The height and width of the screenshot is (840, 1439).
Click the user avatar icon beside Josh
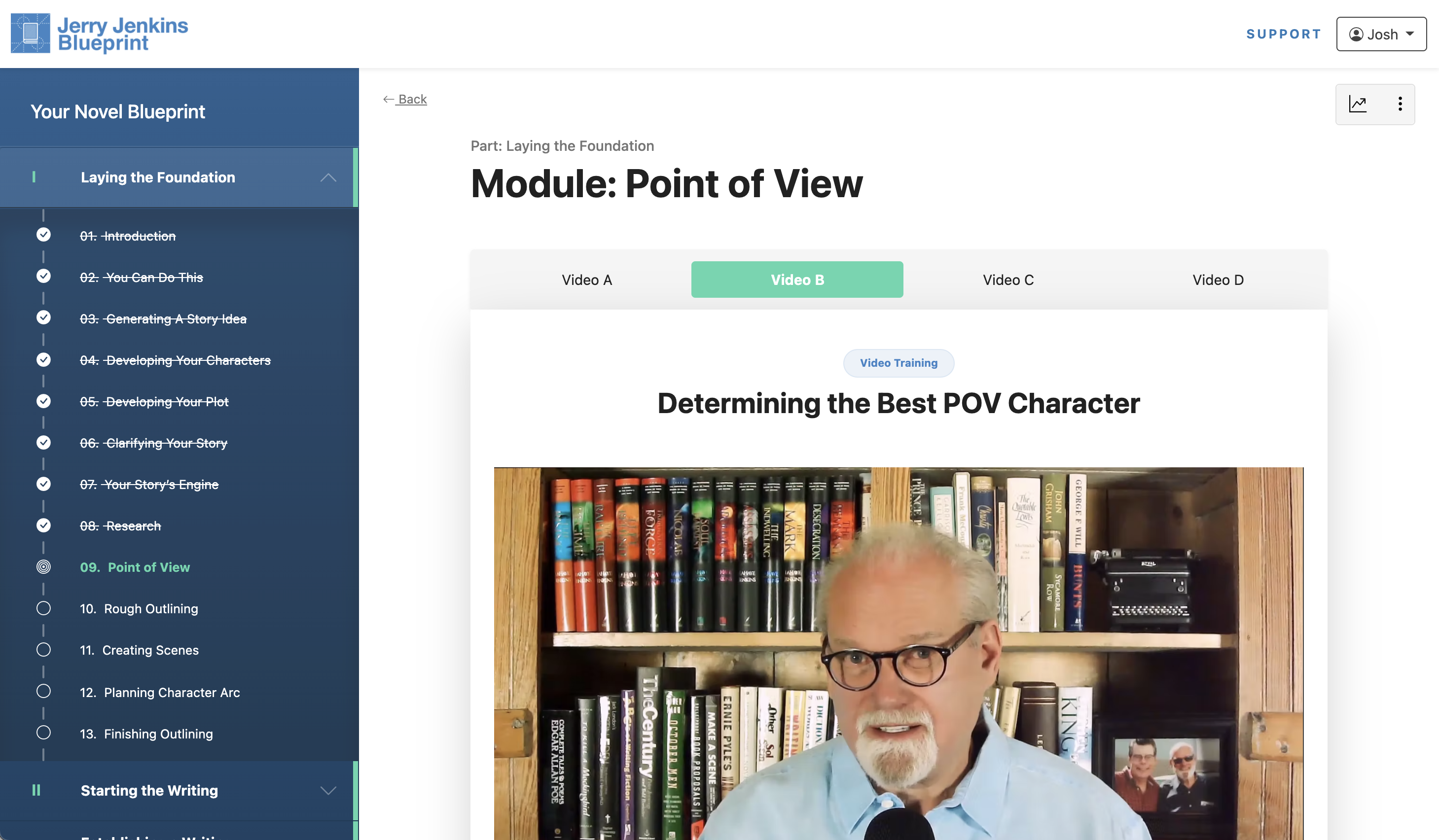pyautogui.click(x=1356, y=34)
